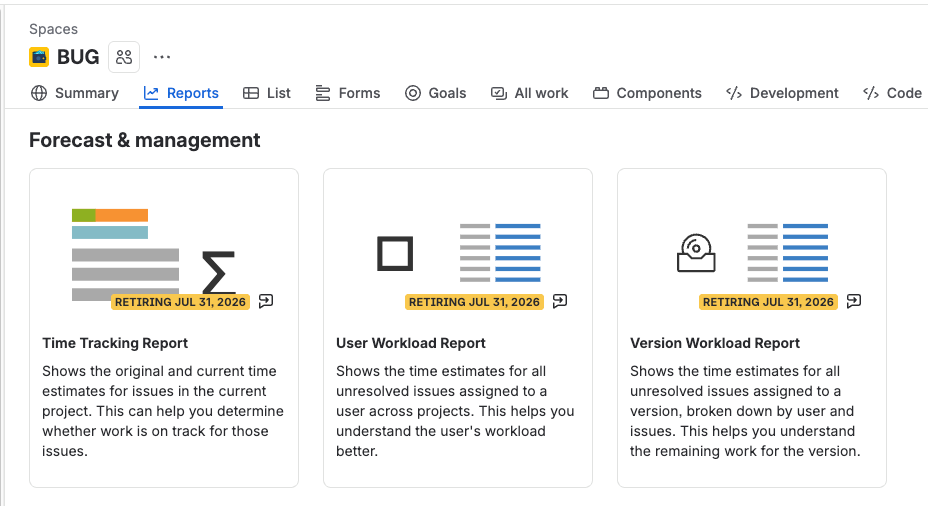Open the Goals tab
The width and height of the screenshot is (928, 506).
click(436, 94)
